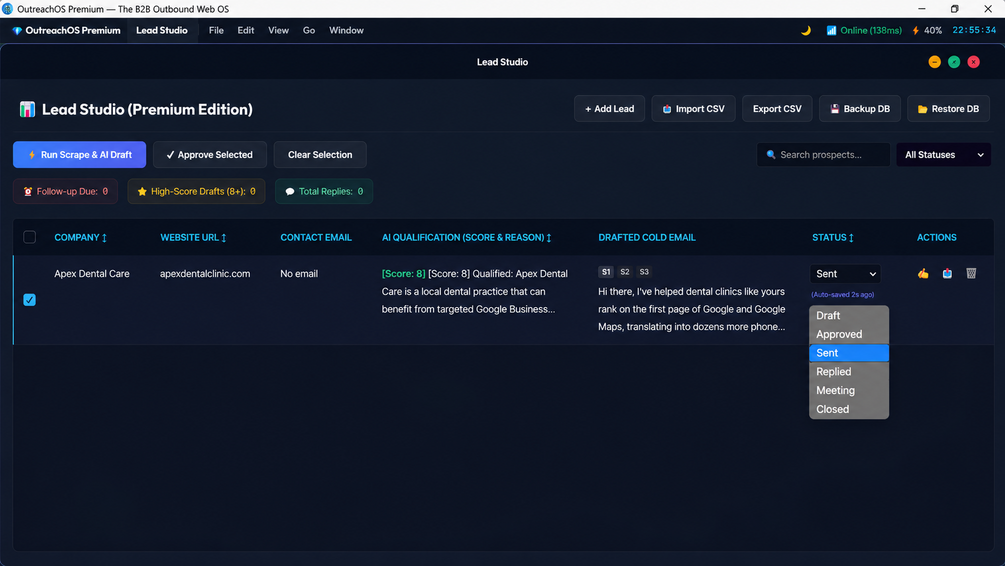Click the green [Score: 8] label
This screenshot has width=1005, height=566.
point(403,274)
